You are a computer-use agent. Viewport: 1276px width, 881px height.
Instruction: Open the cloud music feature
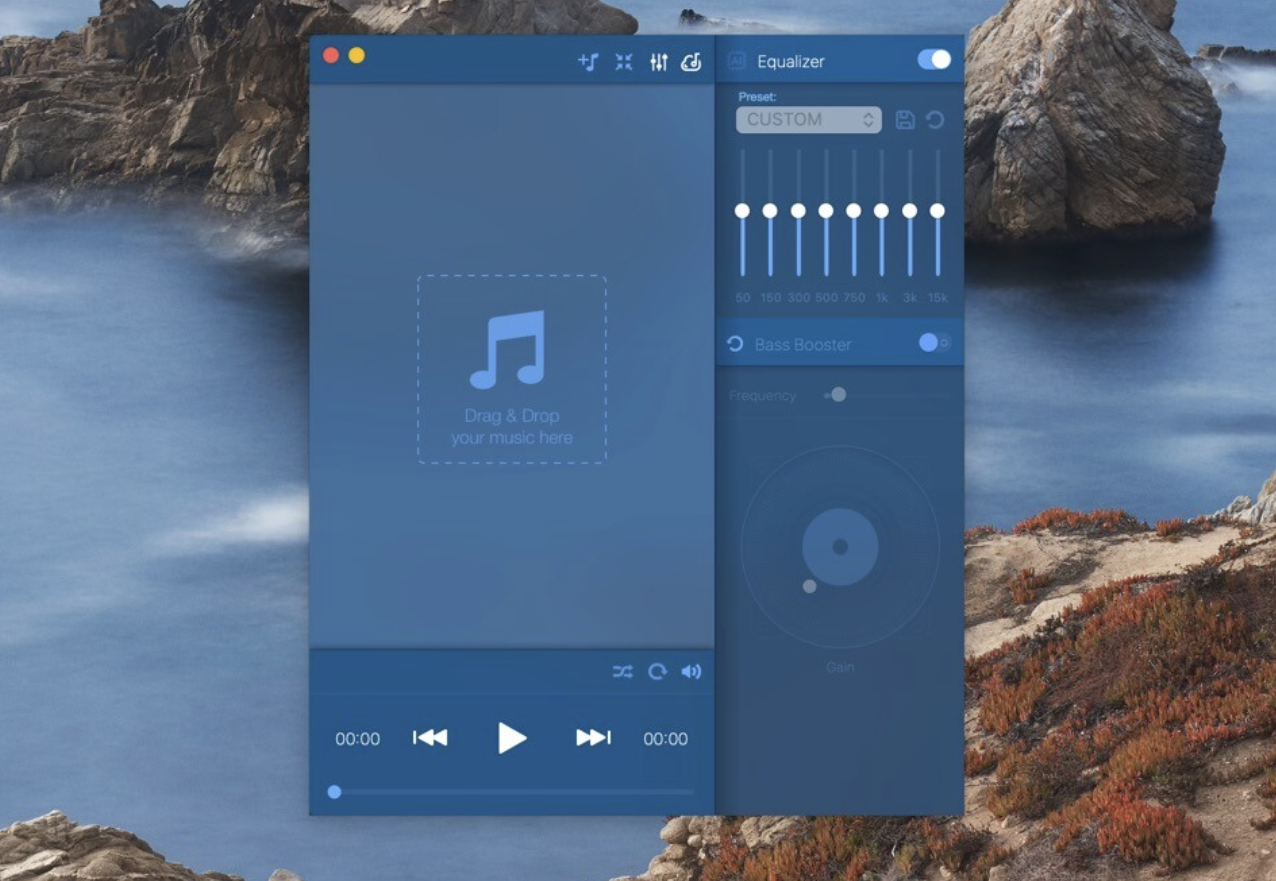point(691,61)
